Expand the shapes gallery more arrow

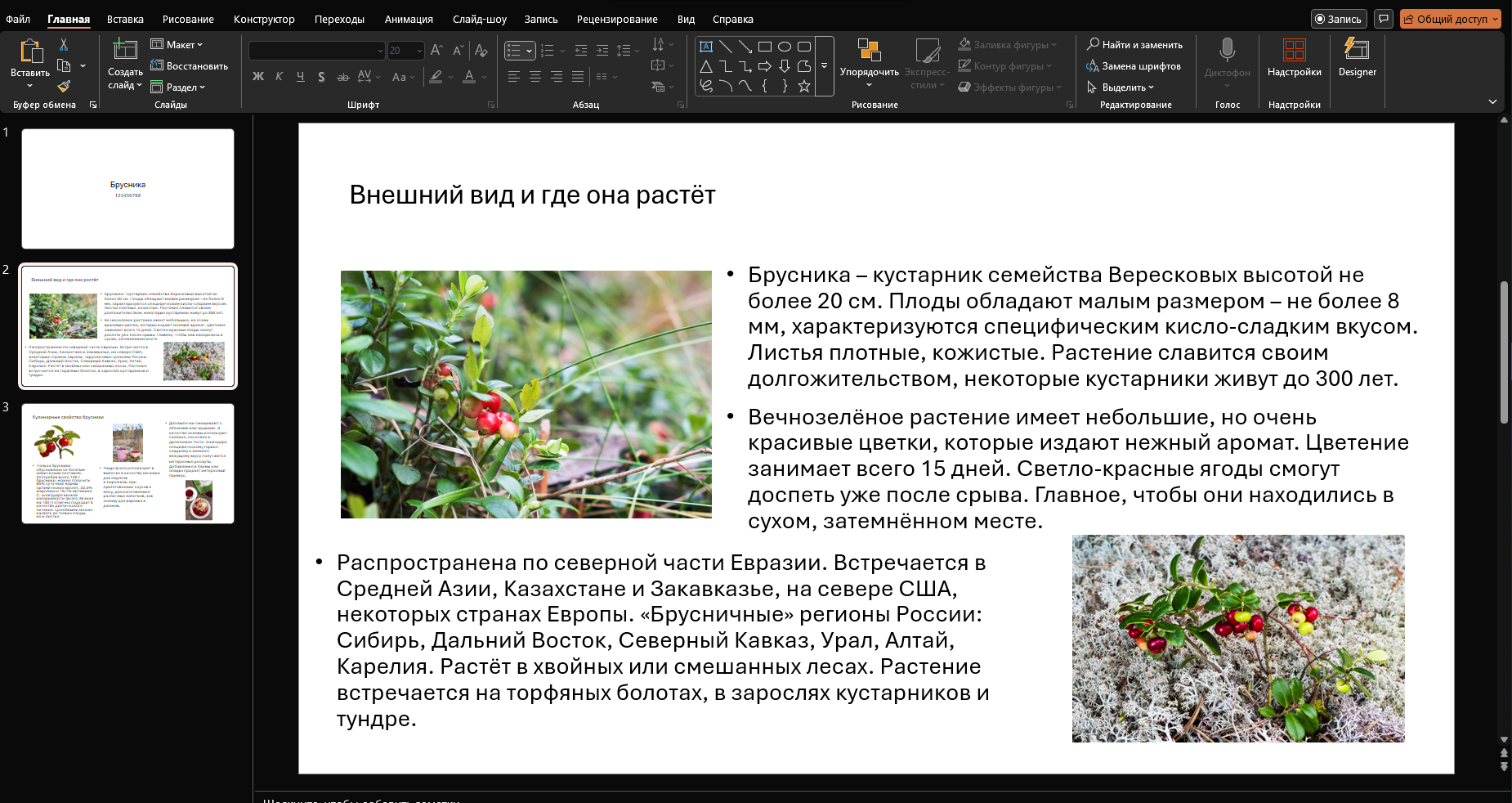coord(824,66)
